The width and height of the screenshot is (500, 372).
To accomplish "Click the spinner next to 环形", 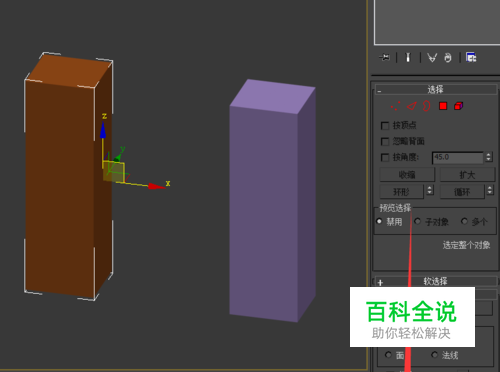I will pyautogui.click(x=430, y=190).
